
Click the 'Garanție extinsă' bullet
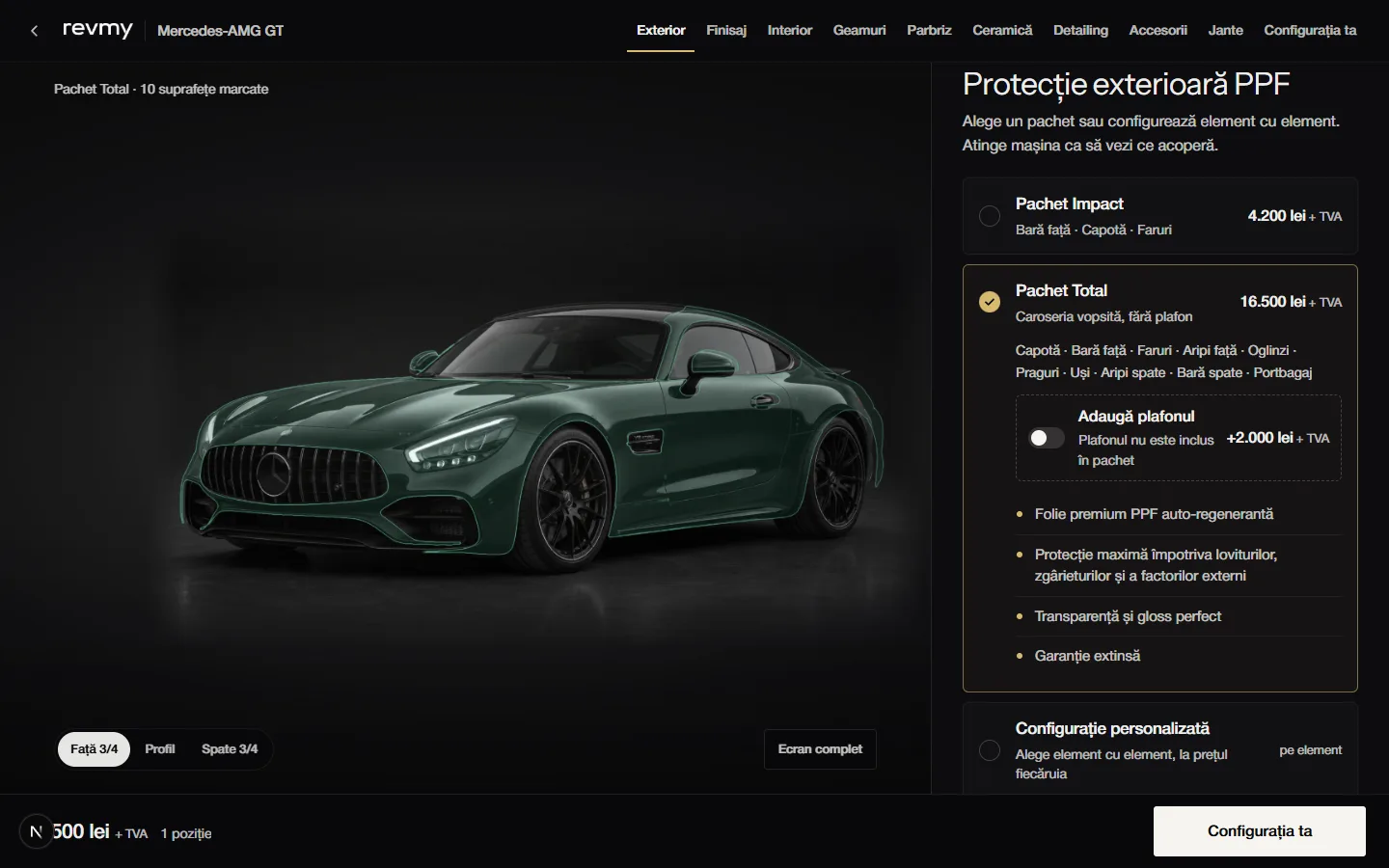(x=1087, y=656)
